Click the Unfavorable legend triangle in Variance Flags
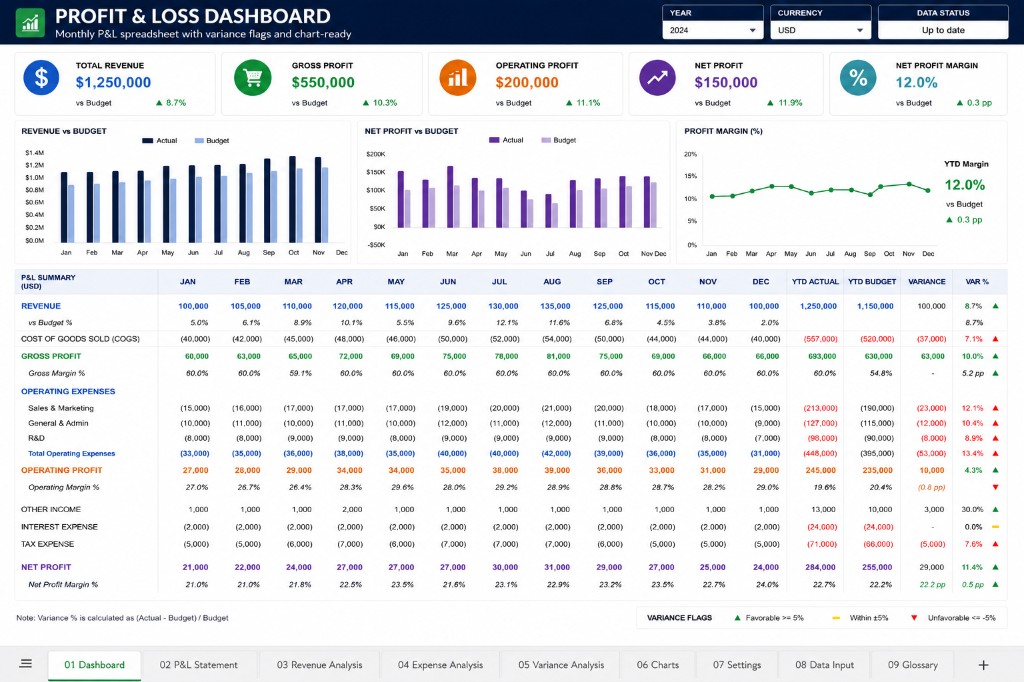 pos(914,617)
